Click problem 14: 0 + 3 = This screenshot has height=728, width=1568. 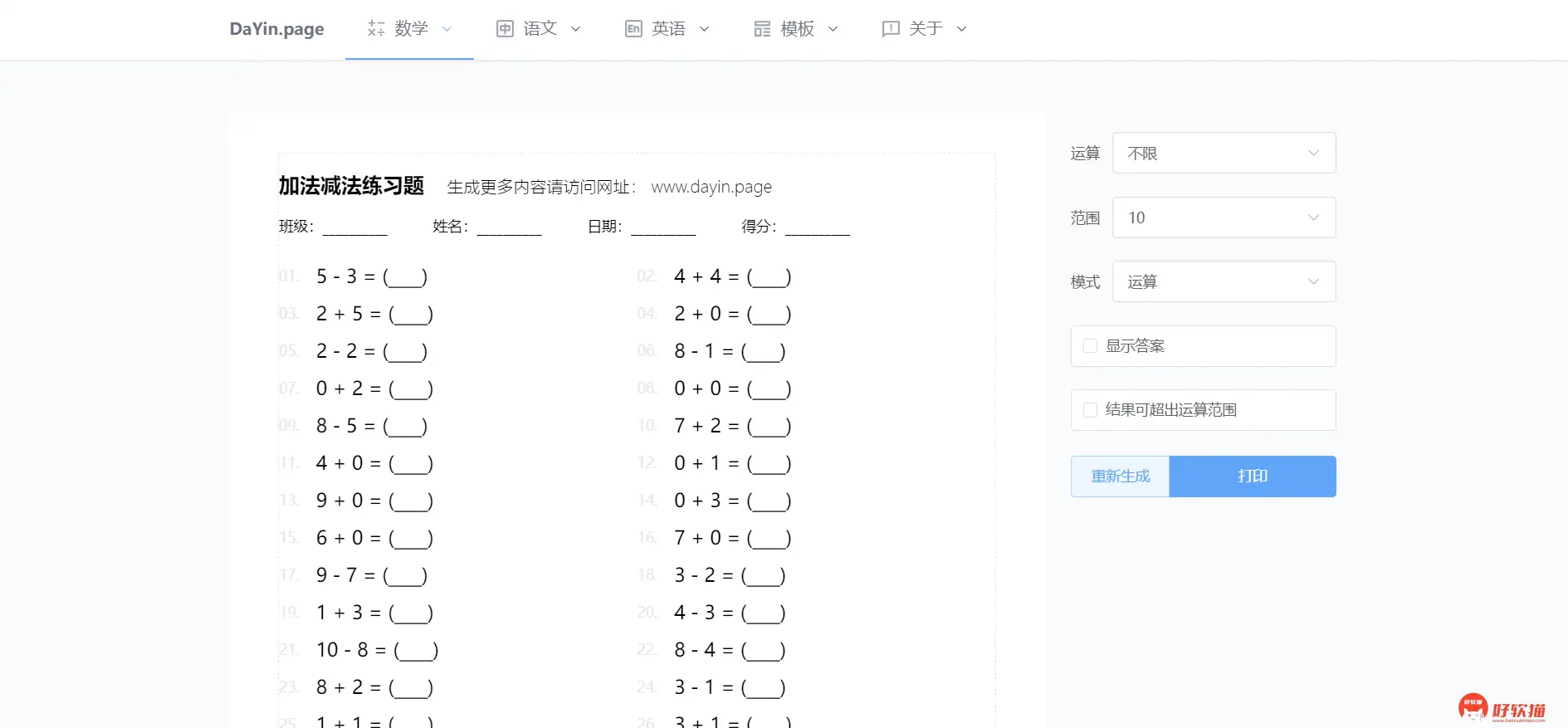click(x=732, y=501)
